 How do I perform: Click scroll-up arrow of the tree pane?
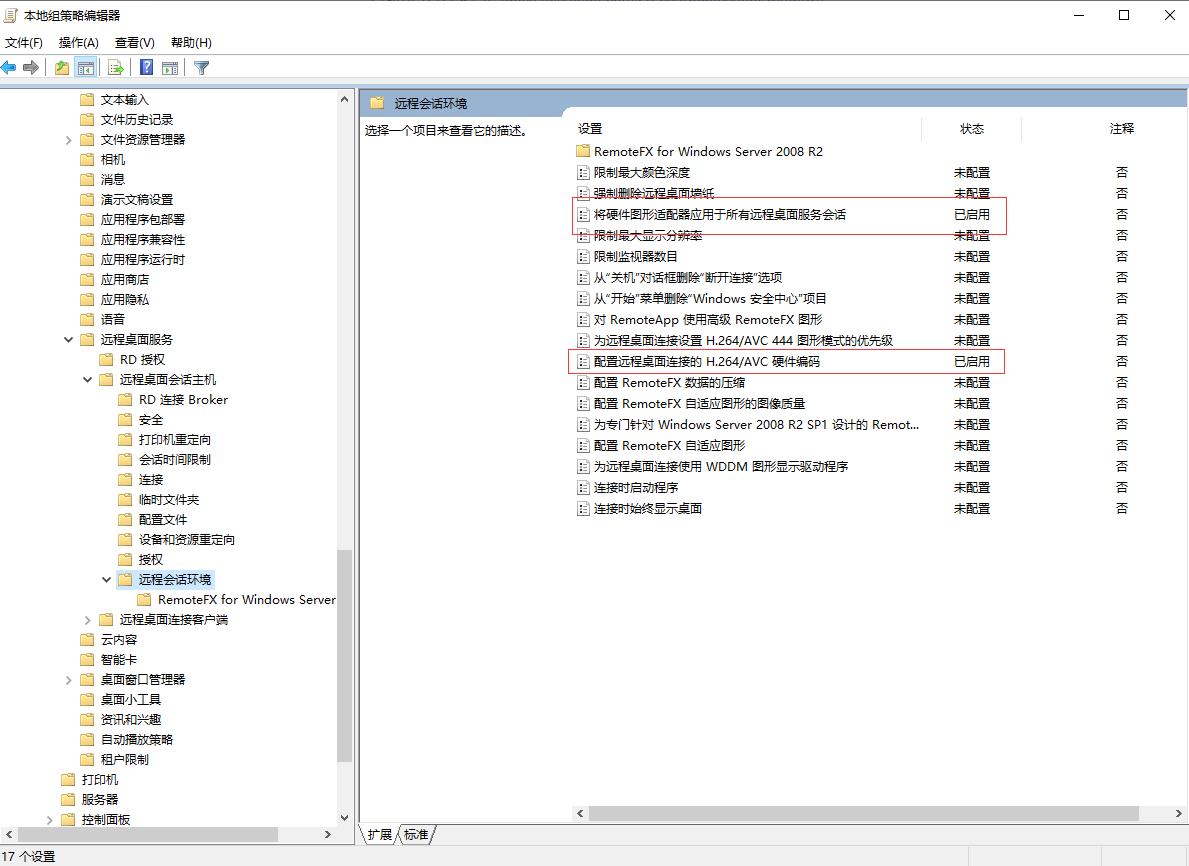click(344, 99)
